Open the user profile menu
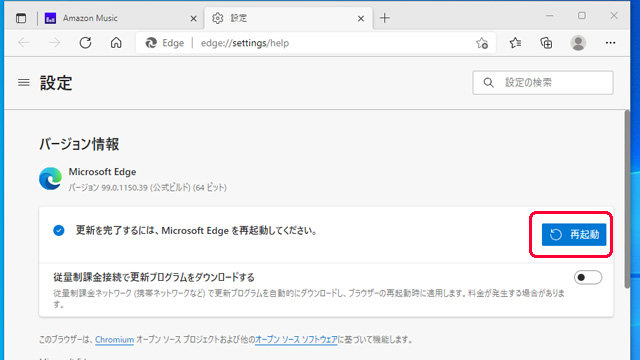The image size is (640, 360). tap(578, 42)
